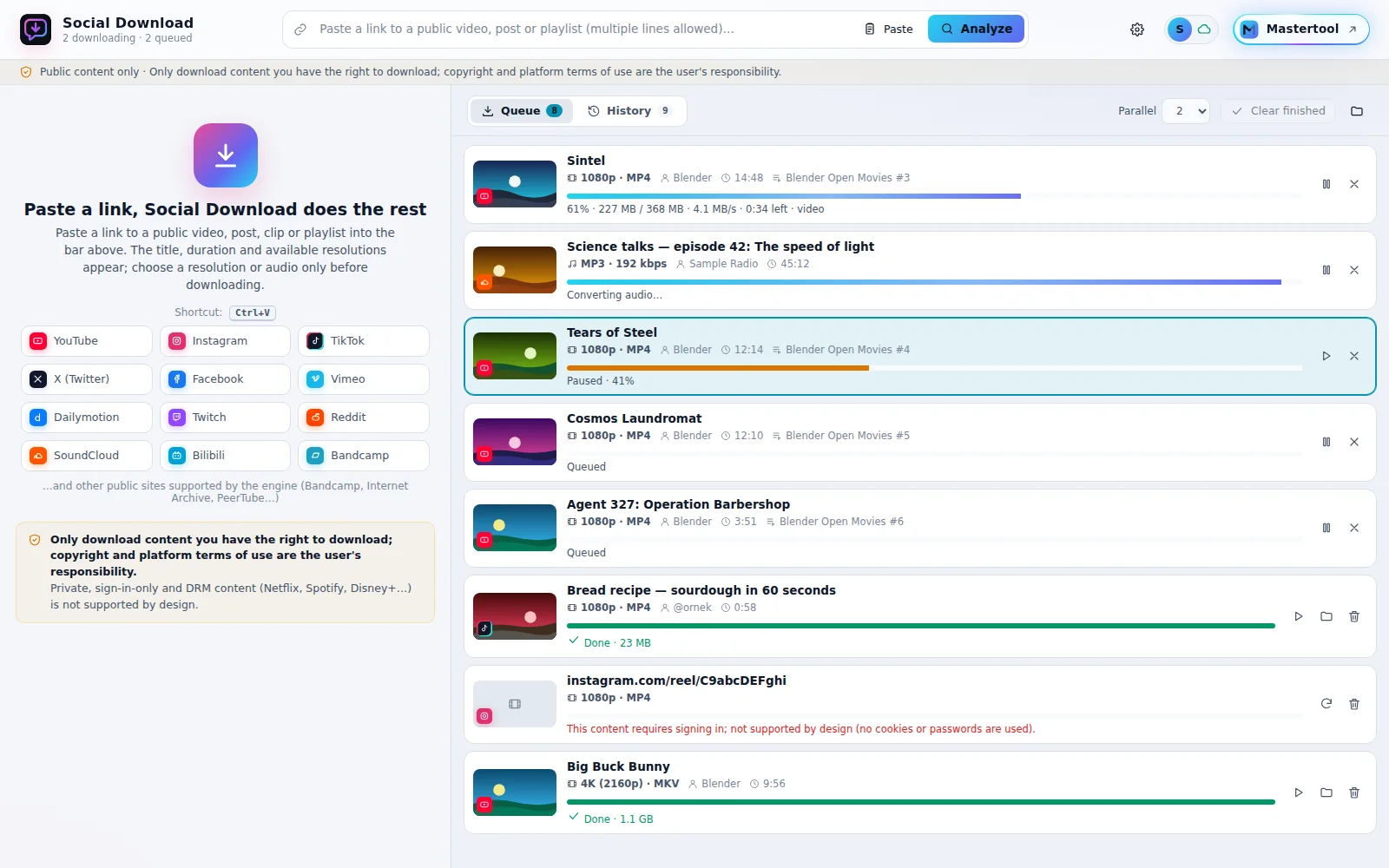
Task: Cancel the Tears of Steel download
Action: point(1354,356)
